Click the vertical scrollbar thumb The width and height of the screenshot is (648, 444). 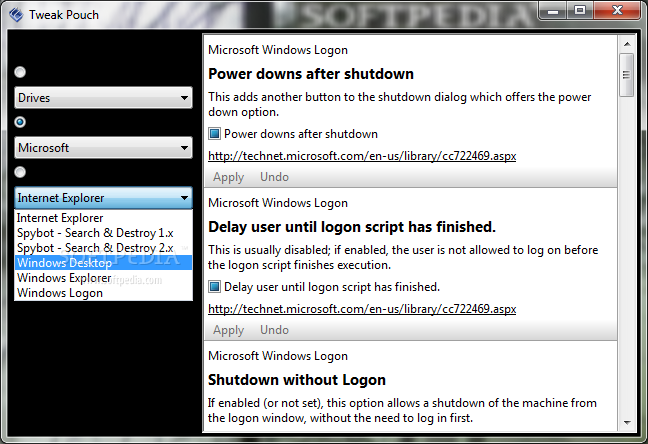[627, 75]
